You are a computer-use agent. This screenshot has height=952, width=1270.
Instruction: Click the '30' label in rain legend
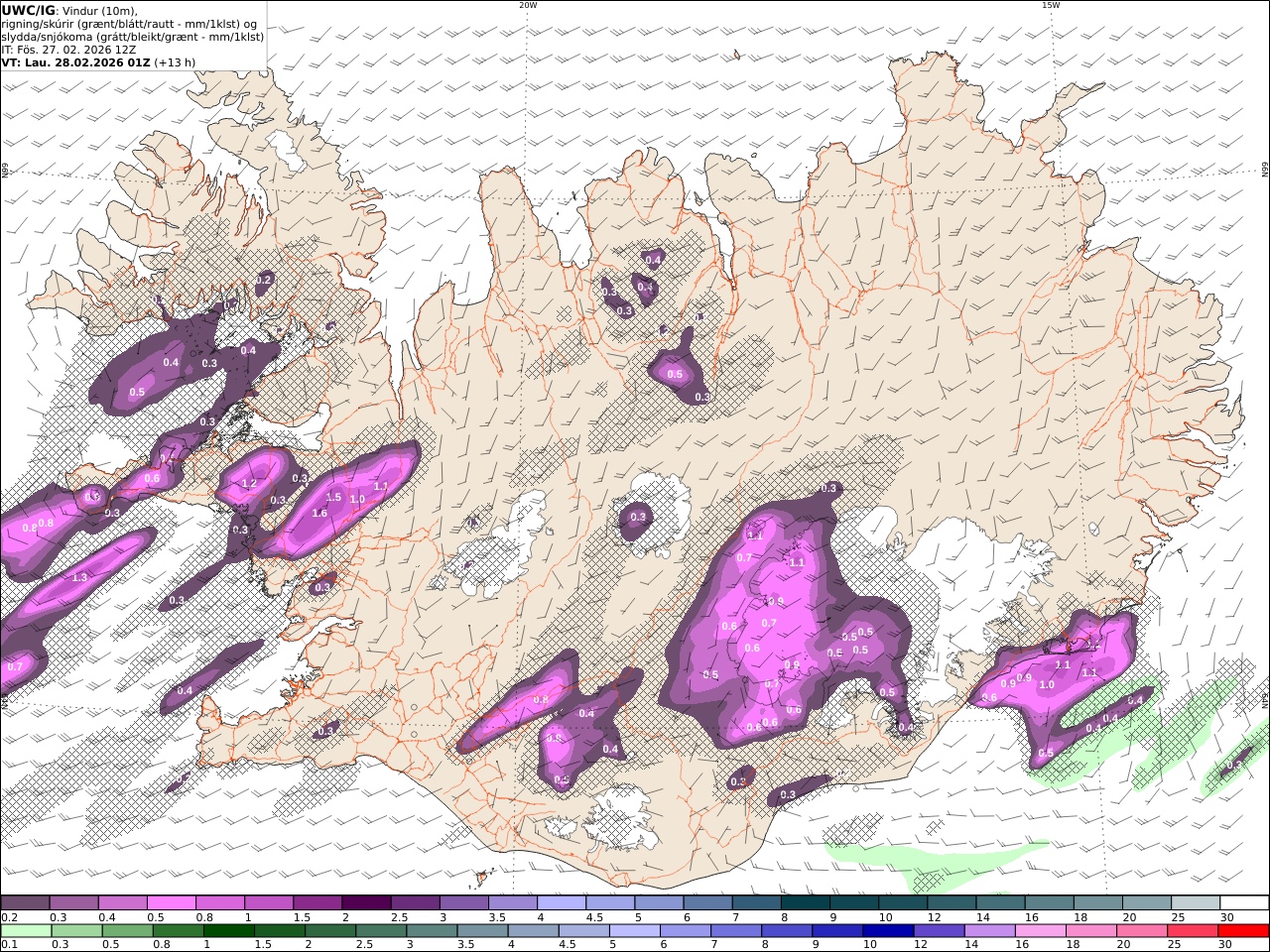[x=1226, y=945]
